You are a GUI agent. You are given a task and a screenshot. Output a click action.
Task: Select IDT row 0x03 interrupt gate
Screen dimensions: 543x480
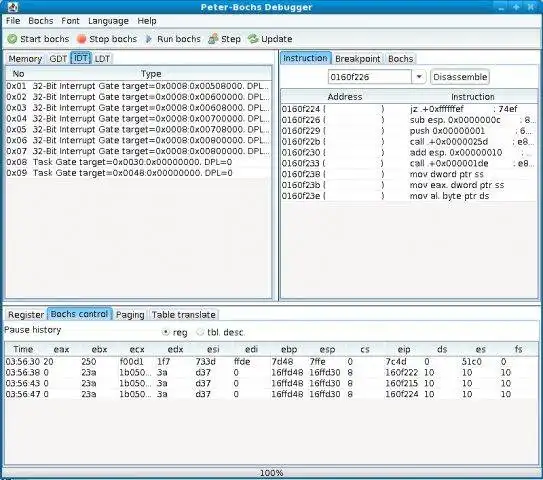tap(139, 108)
